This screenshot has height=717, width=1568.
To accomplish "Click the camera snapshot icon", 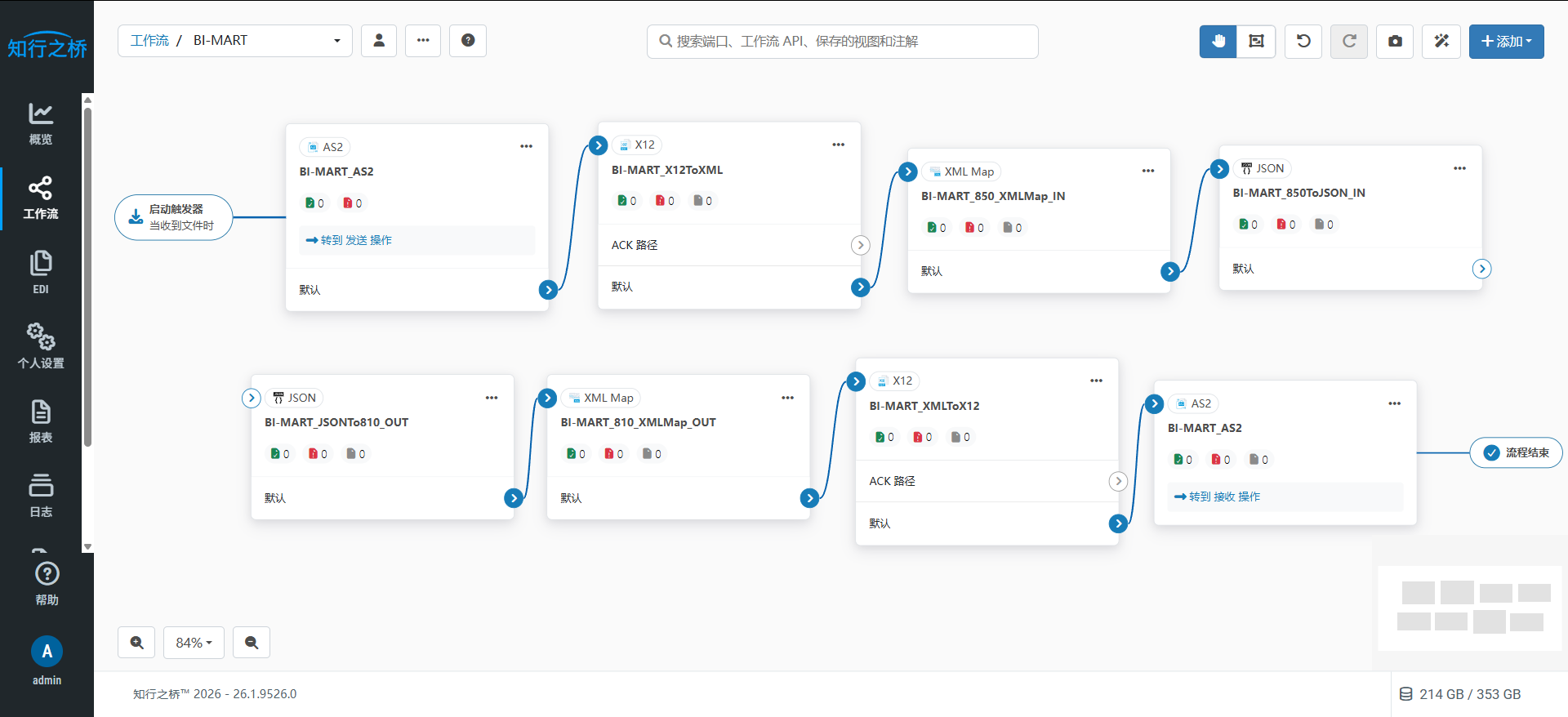I will [1395, 41].
